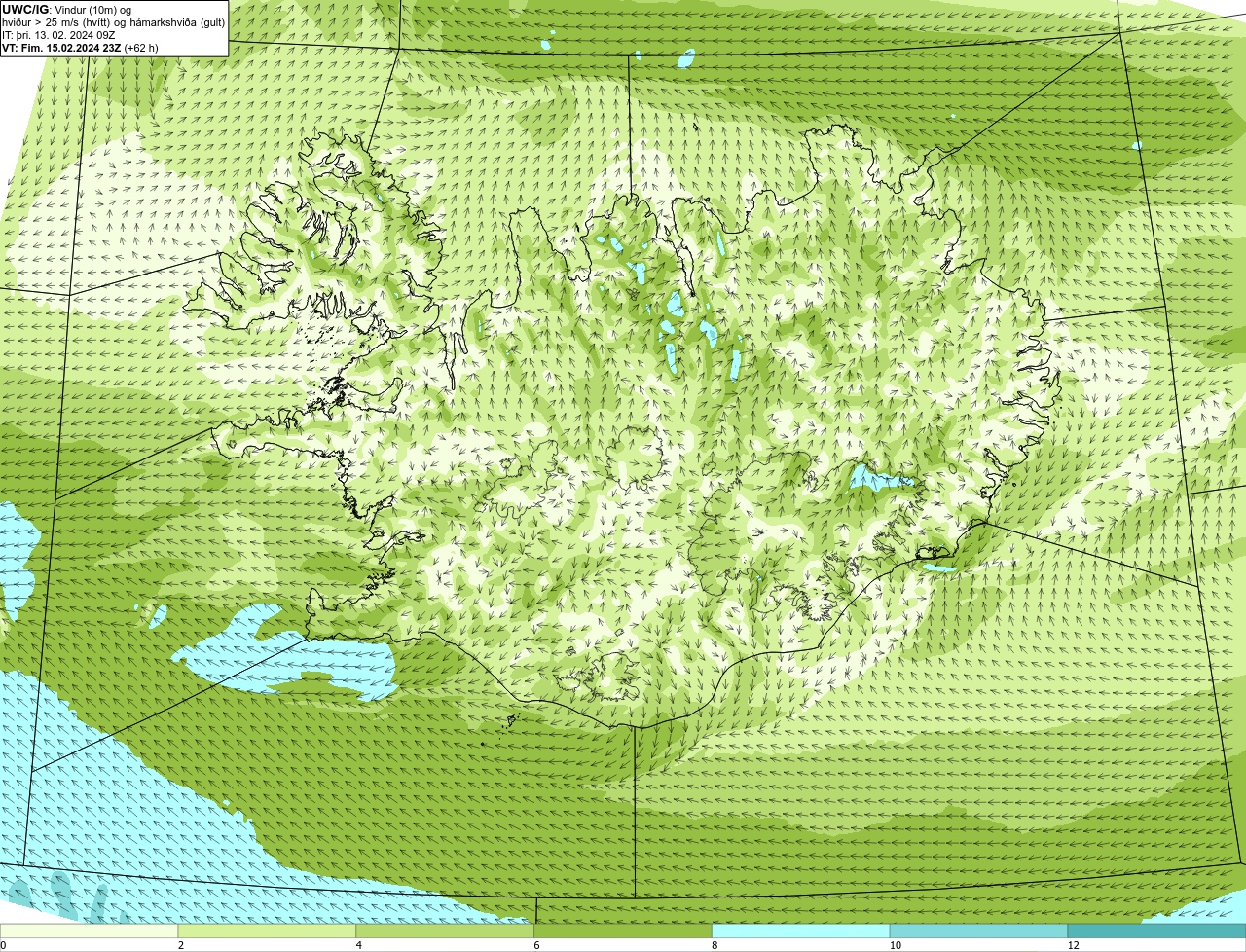Screen dimensions: 1246x952
Task: Click the 'IT: þri. 13. 02. 2024 09Z' line
Action: coord(58,34)
